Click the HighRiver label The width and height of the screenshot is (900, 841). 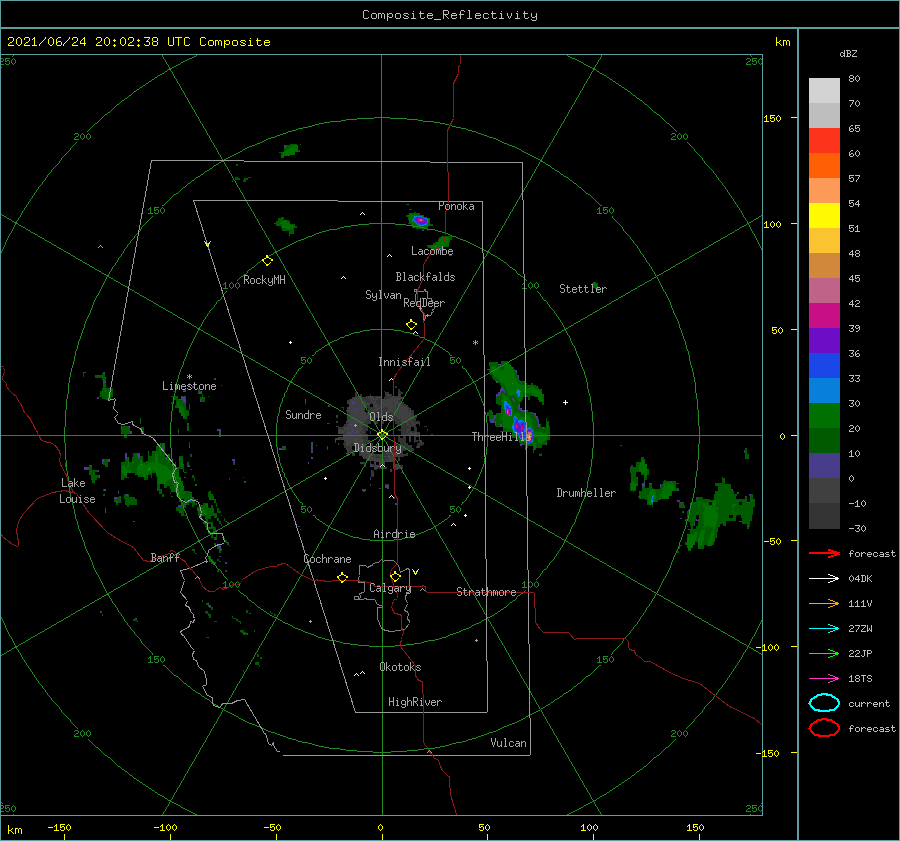[415, 702]
